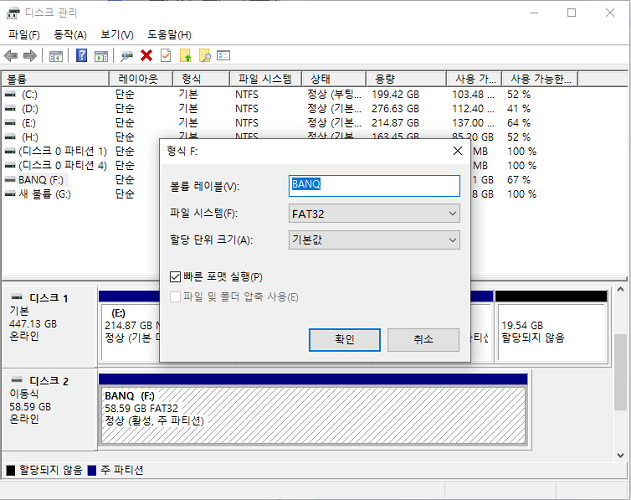Toggle the 빠른 포맷 실행 checkbox
Image resolution: width=631 pixels, height=500 pixels.
click(x=175, y=277)
